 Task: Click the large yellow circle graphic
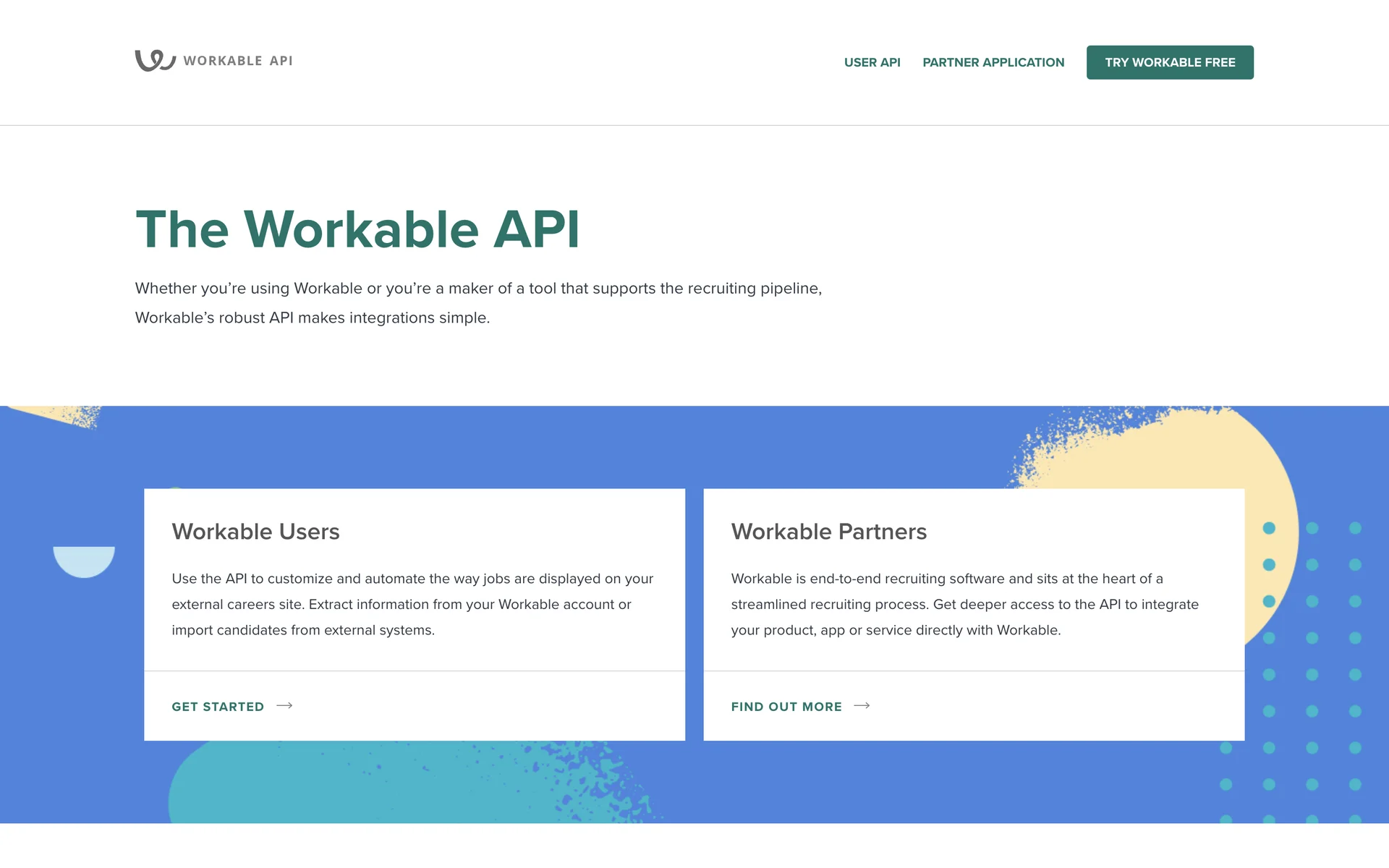point(1186,456)
